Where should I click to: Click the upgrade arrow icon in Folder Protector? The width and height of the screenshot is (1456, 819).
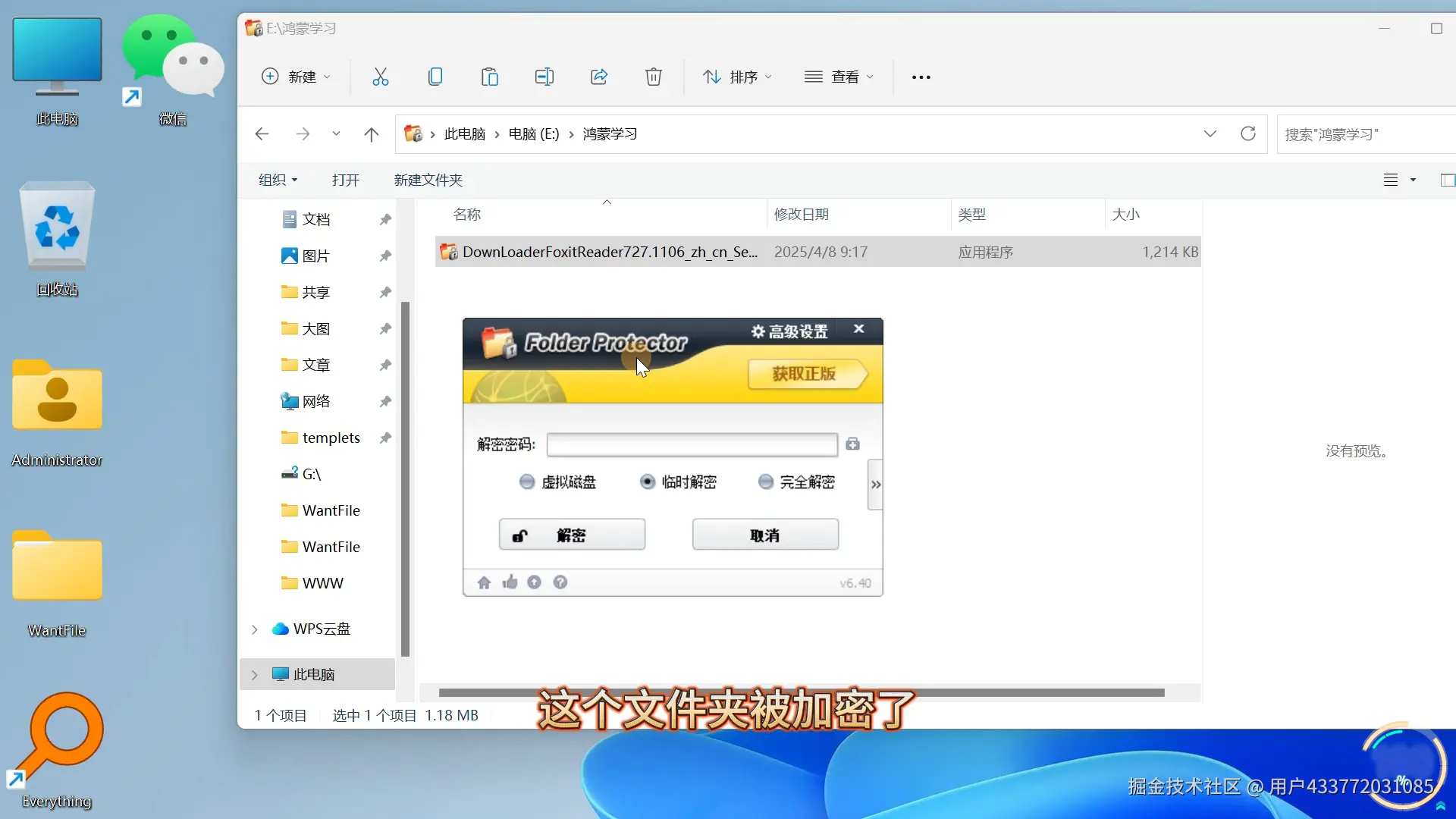tap(535, 582)
